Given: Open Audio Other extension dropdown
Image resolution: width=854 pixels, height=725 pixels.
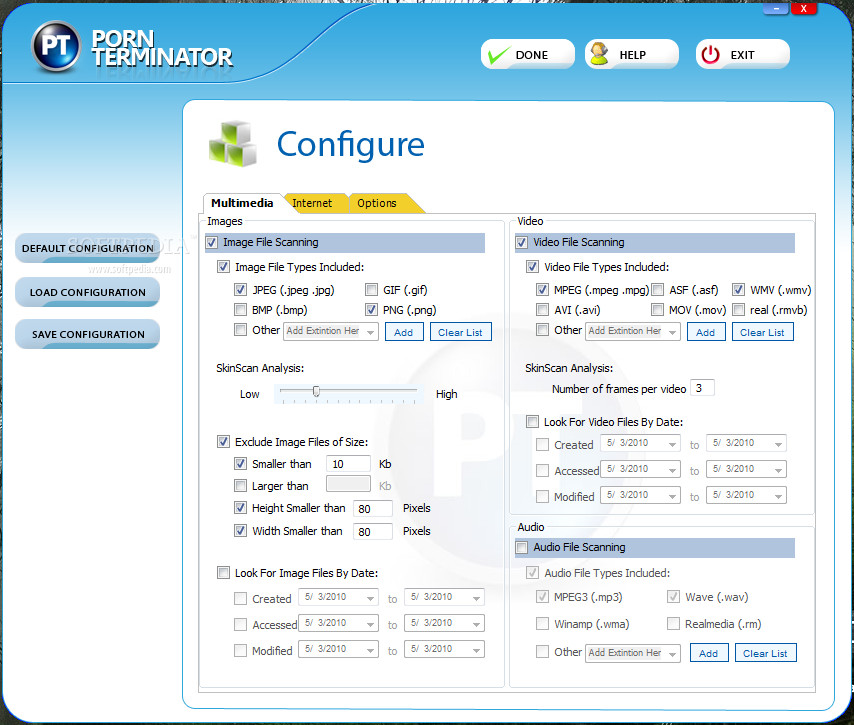Looking at the screenshot, I should coord(673,654).
